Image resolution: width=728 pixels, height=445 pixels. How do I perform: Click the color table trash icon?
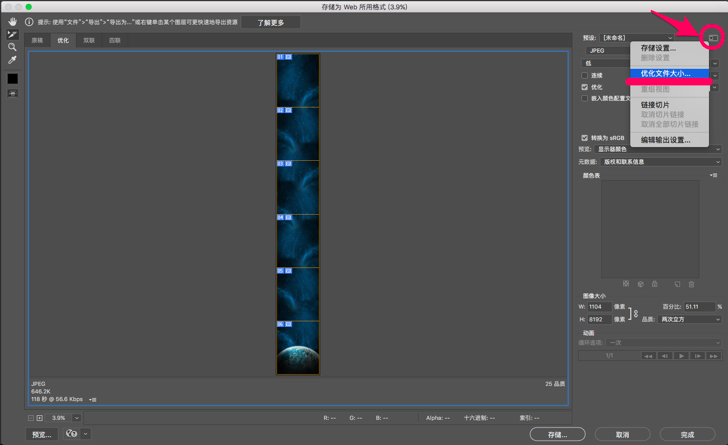[x=691, y=284]
